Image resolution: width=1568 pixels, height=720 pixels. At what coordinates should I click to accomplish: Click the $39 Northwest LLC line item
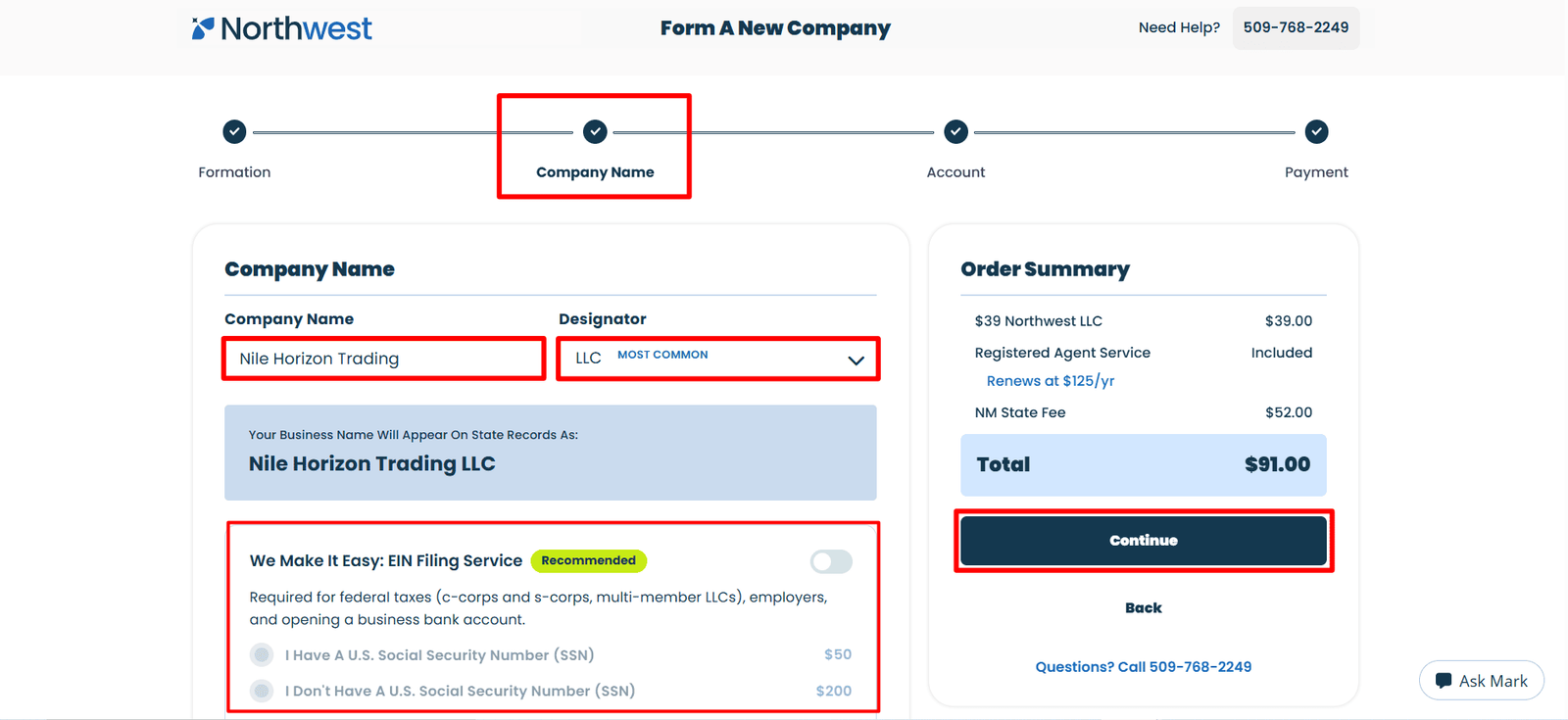point(1039,321)
